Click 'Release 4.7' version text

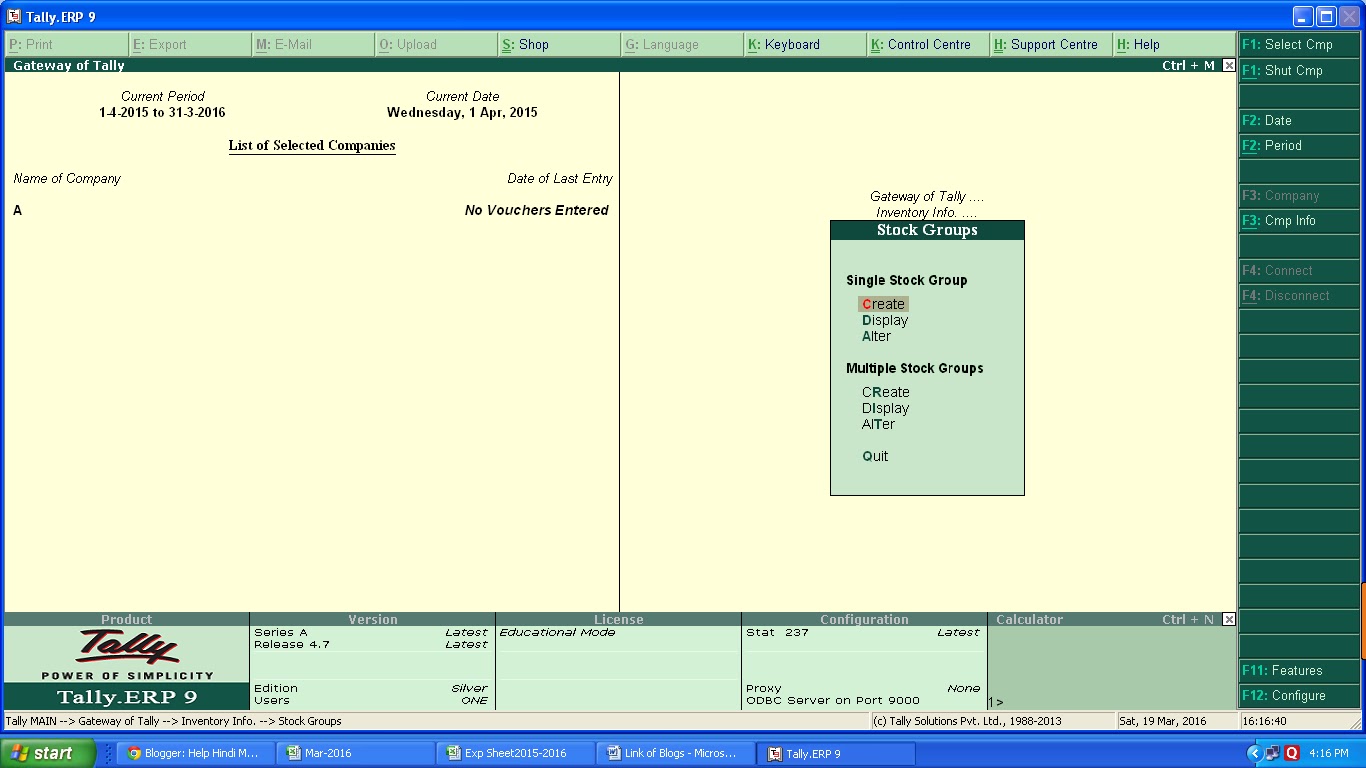[292, 644]
